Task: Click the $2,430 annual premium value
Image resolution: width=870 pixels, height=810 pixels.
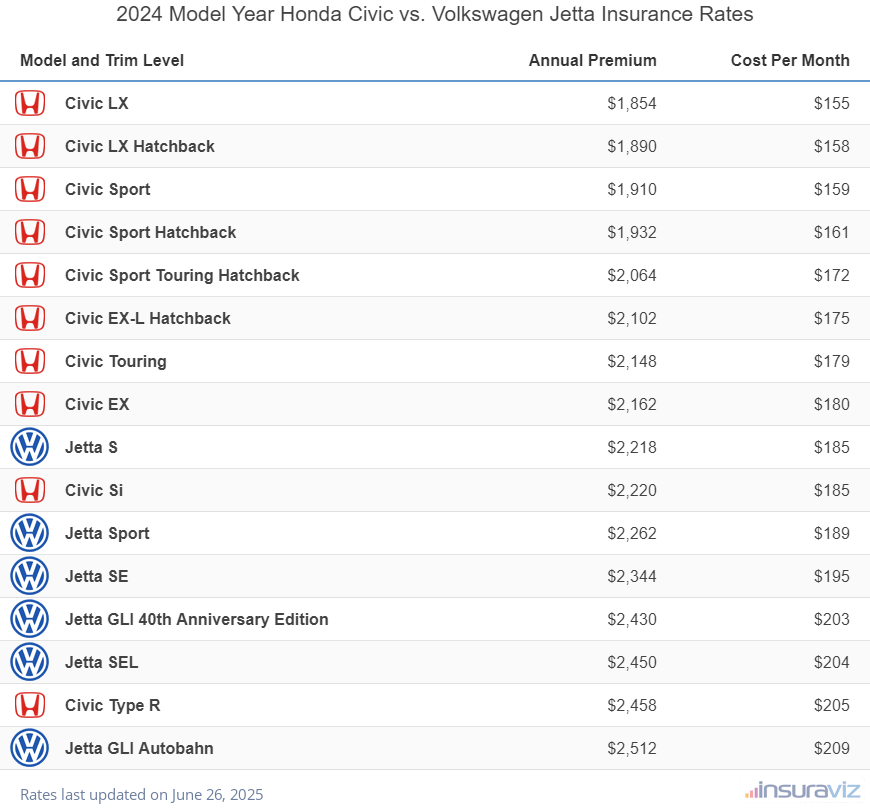Action: 632,619
